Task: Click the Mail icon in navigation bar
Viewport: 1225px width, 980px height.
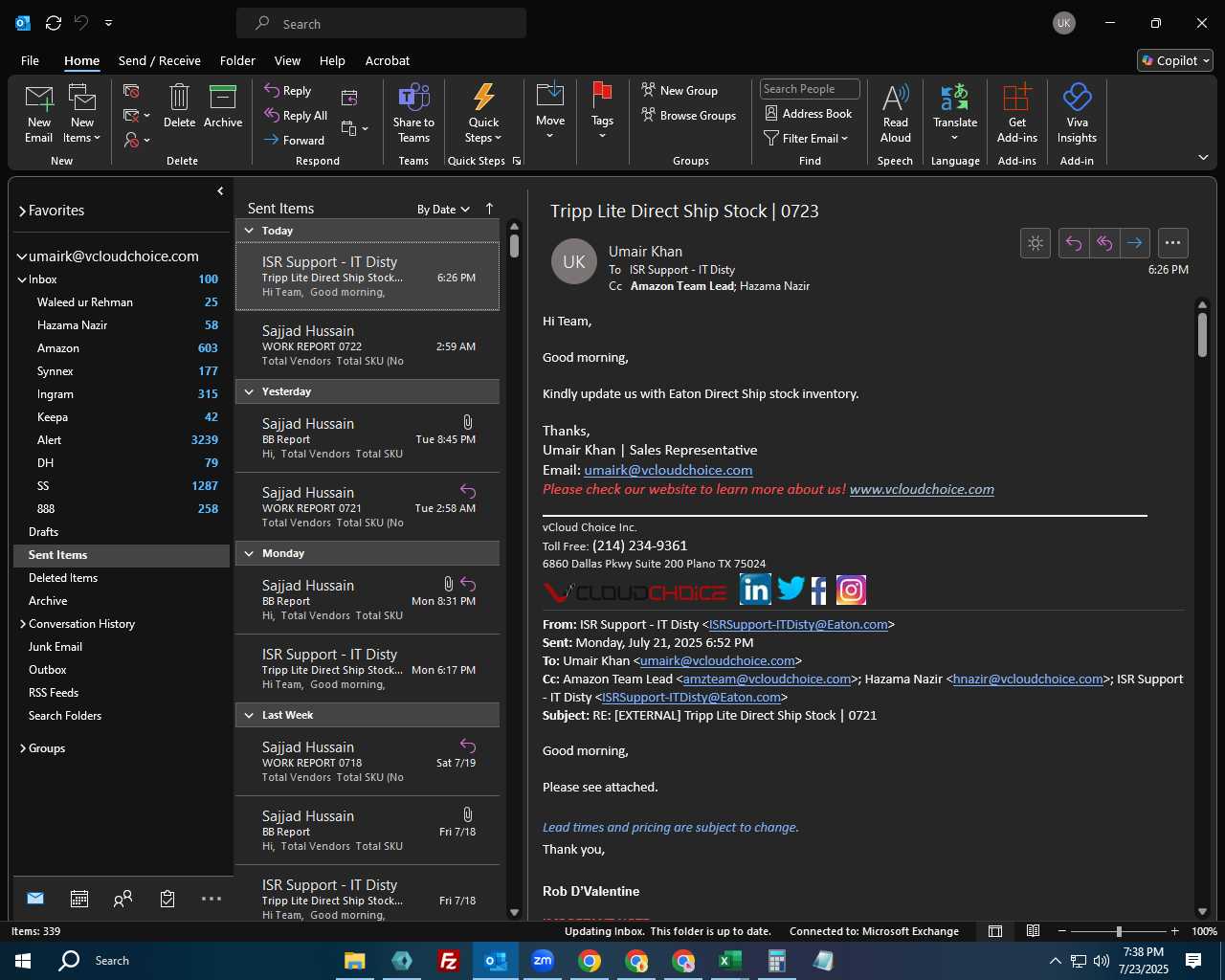Action: click(x=35, y=899)
